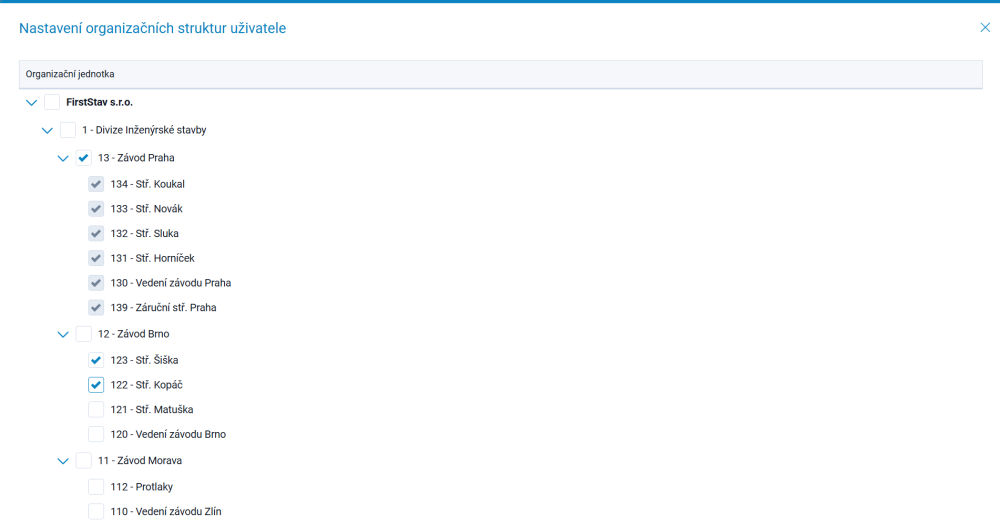1000x523 pixels.
Task: Check the 11 - Závod Morava checkbox
Action: click(x=84, y=460)
